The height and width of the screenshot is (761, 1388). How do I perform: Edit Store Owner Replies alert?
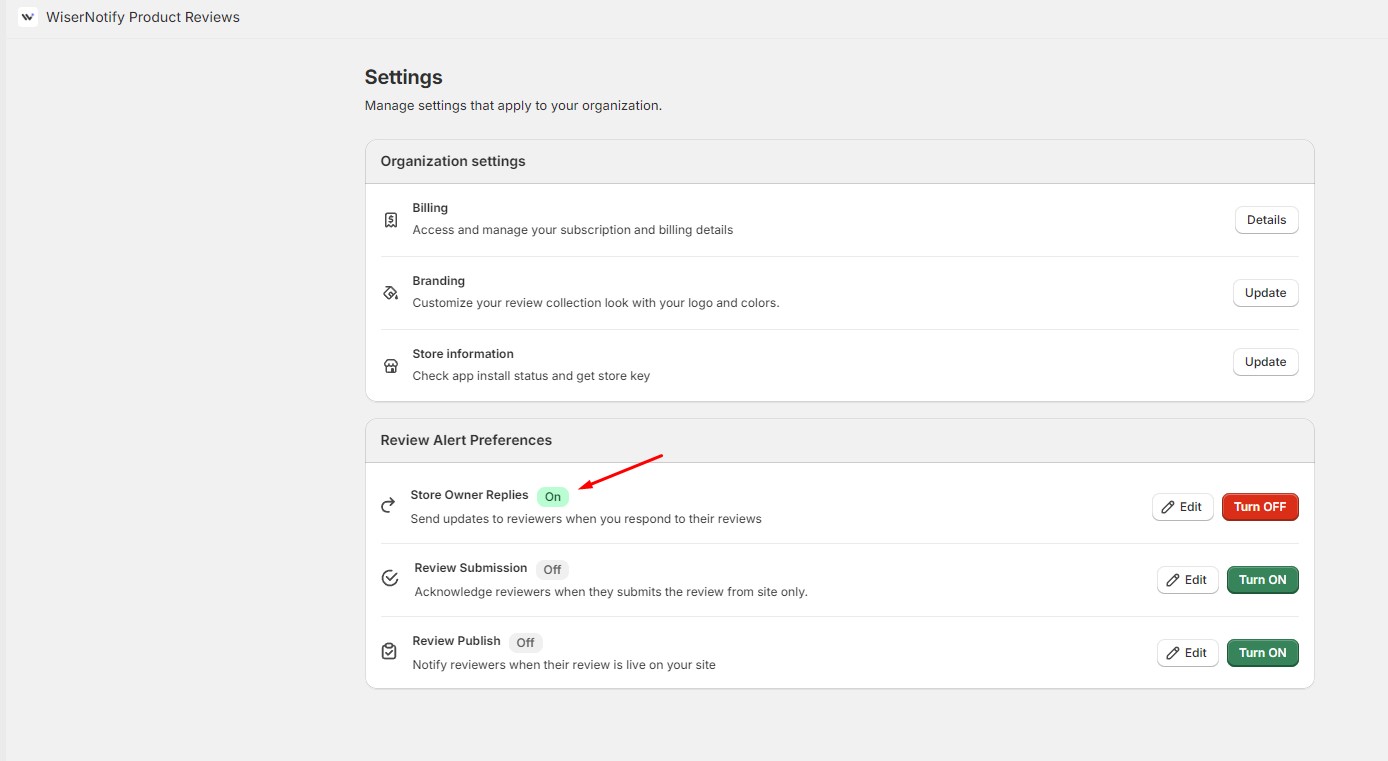1182,507
